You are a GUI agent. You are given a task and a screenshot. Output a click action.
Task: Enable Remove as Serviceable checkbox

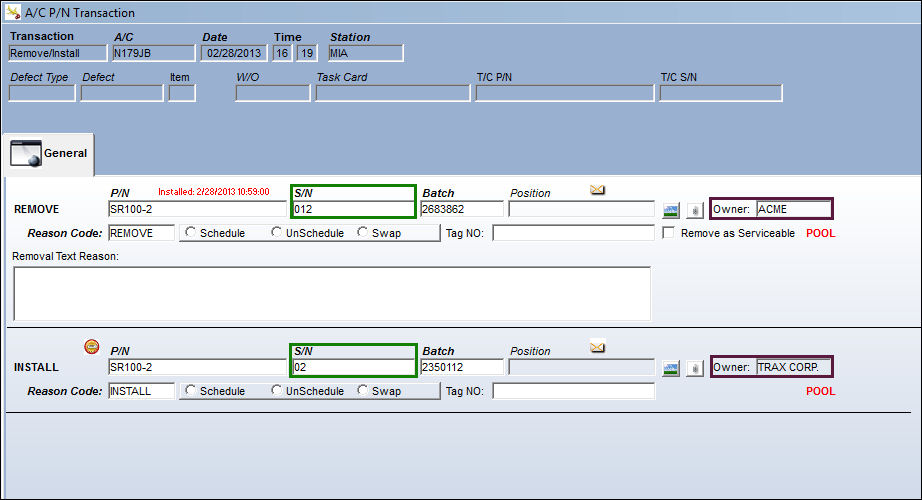coord(669,233)
